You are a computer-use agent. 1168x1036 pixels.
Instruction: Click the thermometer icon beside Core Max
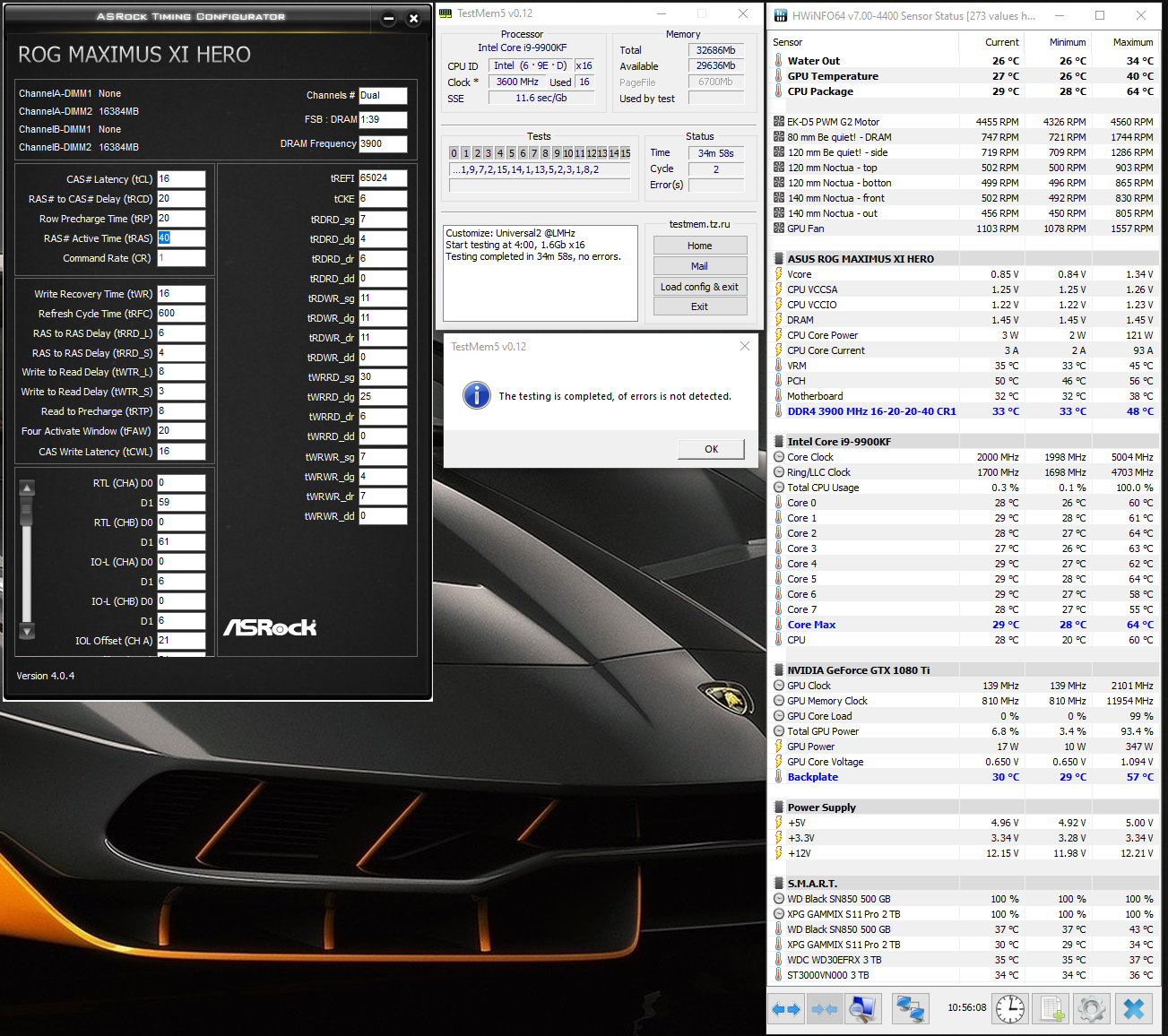click(779, 625)
